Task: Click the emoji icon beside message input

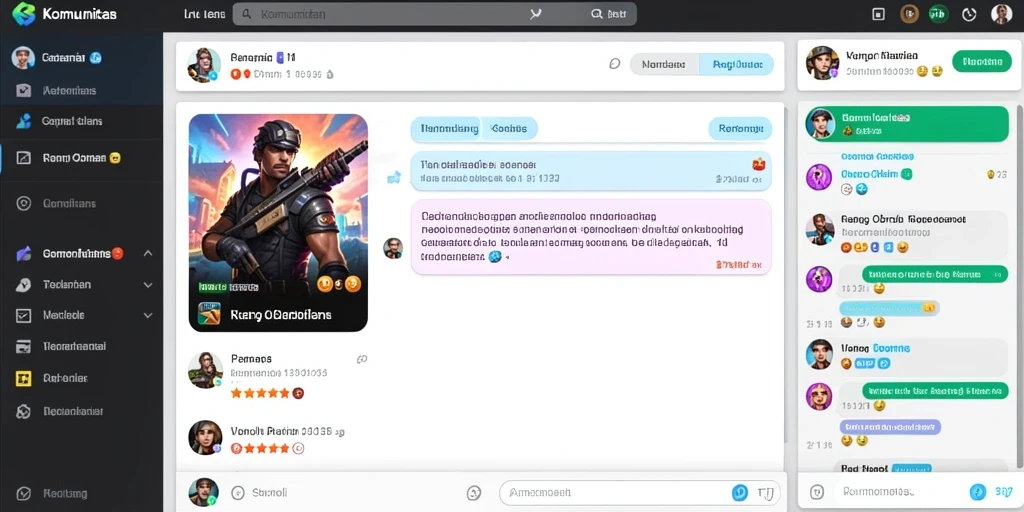Action: [474, 493]
